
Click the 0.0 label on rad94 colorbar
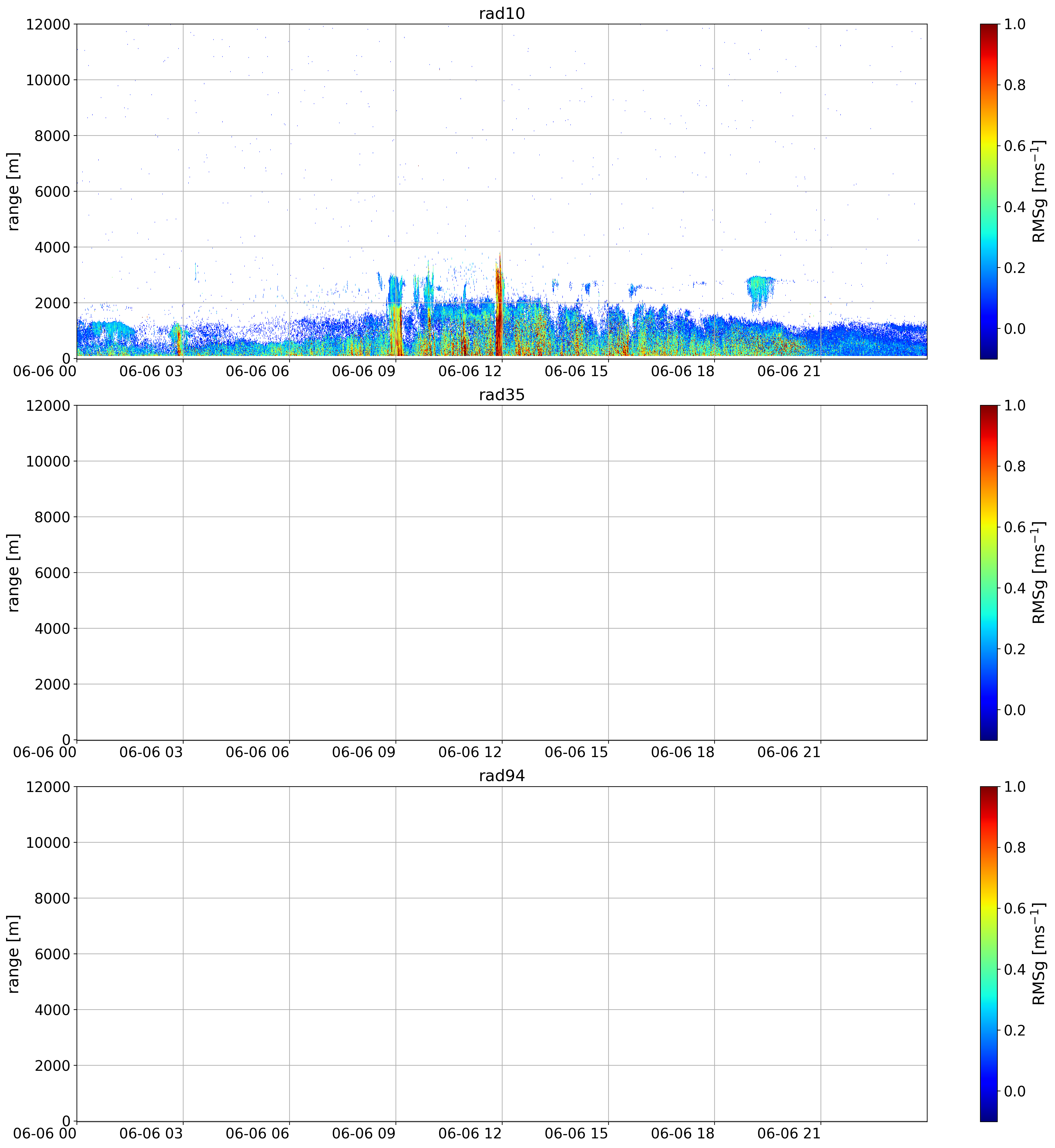pyautogui.click(x=1014, y=1092)
